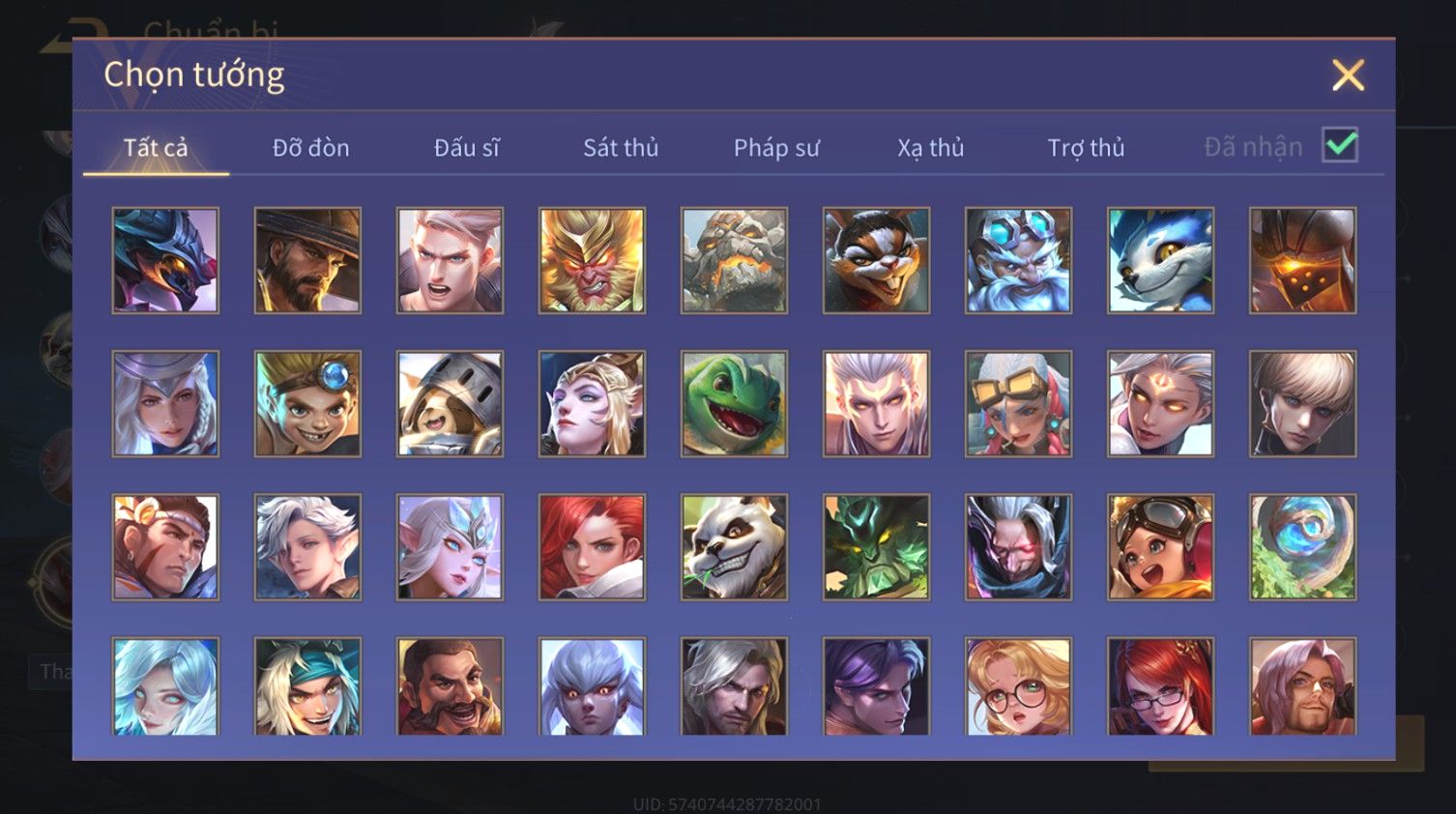Pick the white-bearded dwarf with goggles
The width and height of the screenshot is (1456, 814).
[x=1018, y=260]
